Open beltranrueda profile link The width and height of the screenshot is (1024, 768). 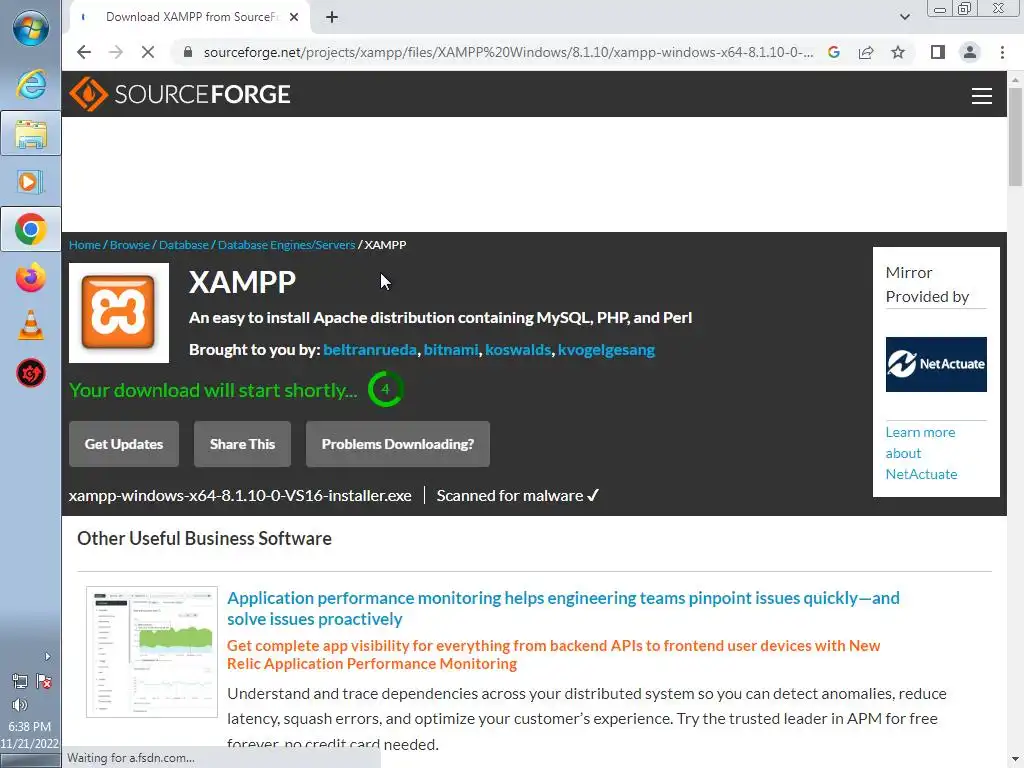pyautogui.click(x=370, y=350)
